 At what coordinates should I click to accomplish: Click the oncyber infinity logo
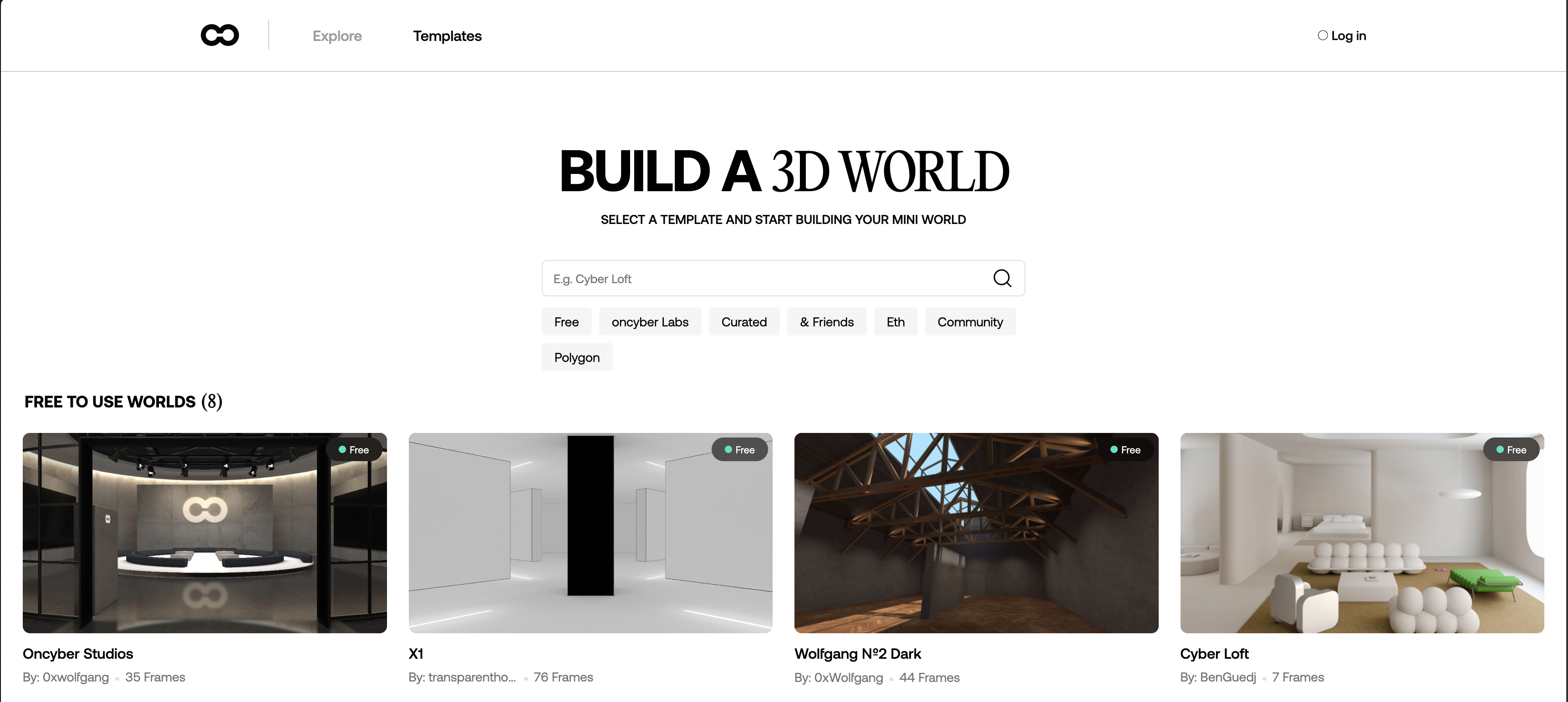220,36
